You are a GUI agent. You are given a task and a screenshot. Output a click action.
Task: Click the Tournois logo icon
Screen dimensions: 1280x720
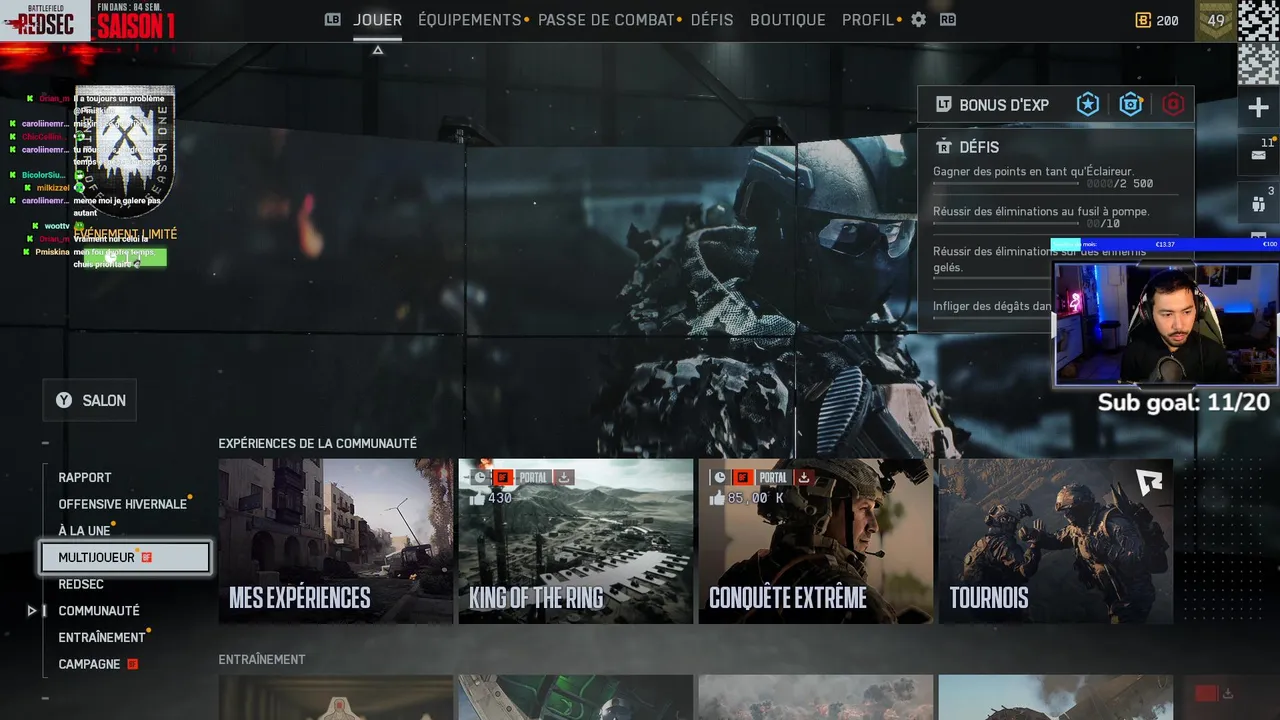coord(1149,483)
